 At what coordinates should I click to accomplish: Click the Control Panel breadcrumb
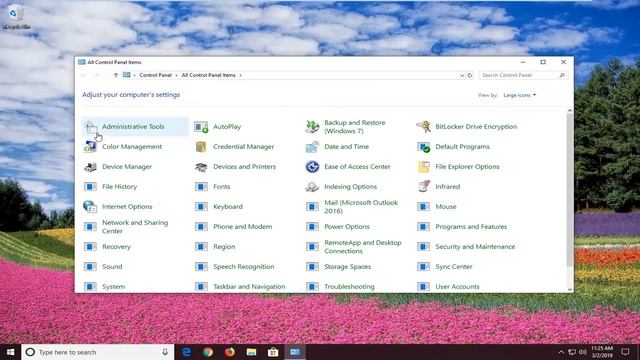coord(156,76)
